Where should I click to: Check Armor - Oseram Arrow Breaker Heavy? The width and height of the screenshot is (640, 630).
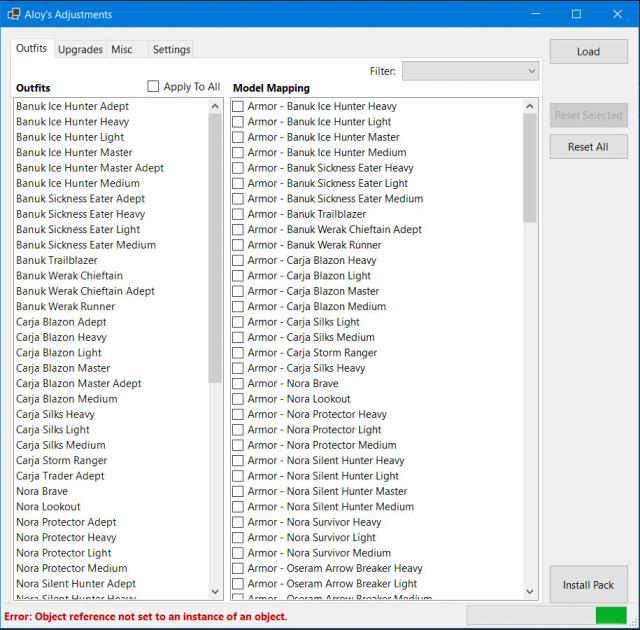click(x=238, y=568)
